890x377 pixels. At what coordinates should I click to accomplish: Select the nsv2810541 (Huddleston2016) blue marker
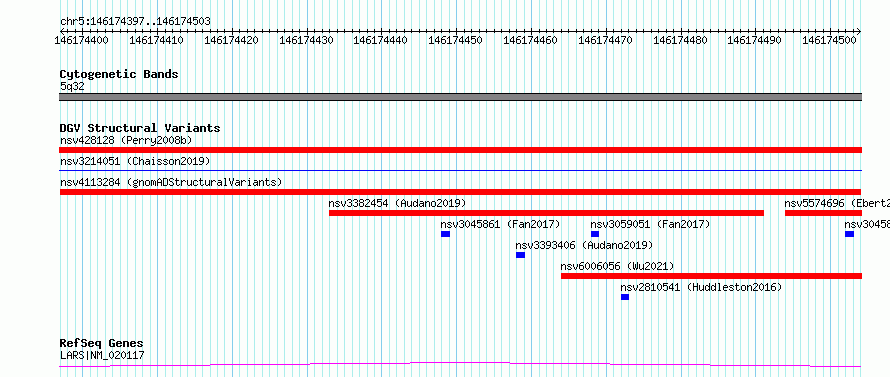tap(625, 297)
